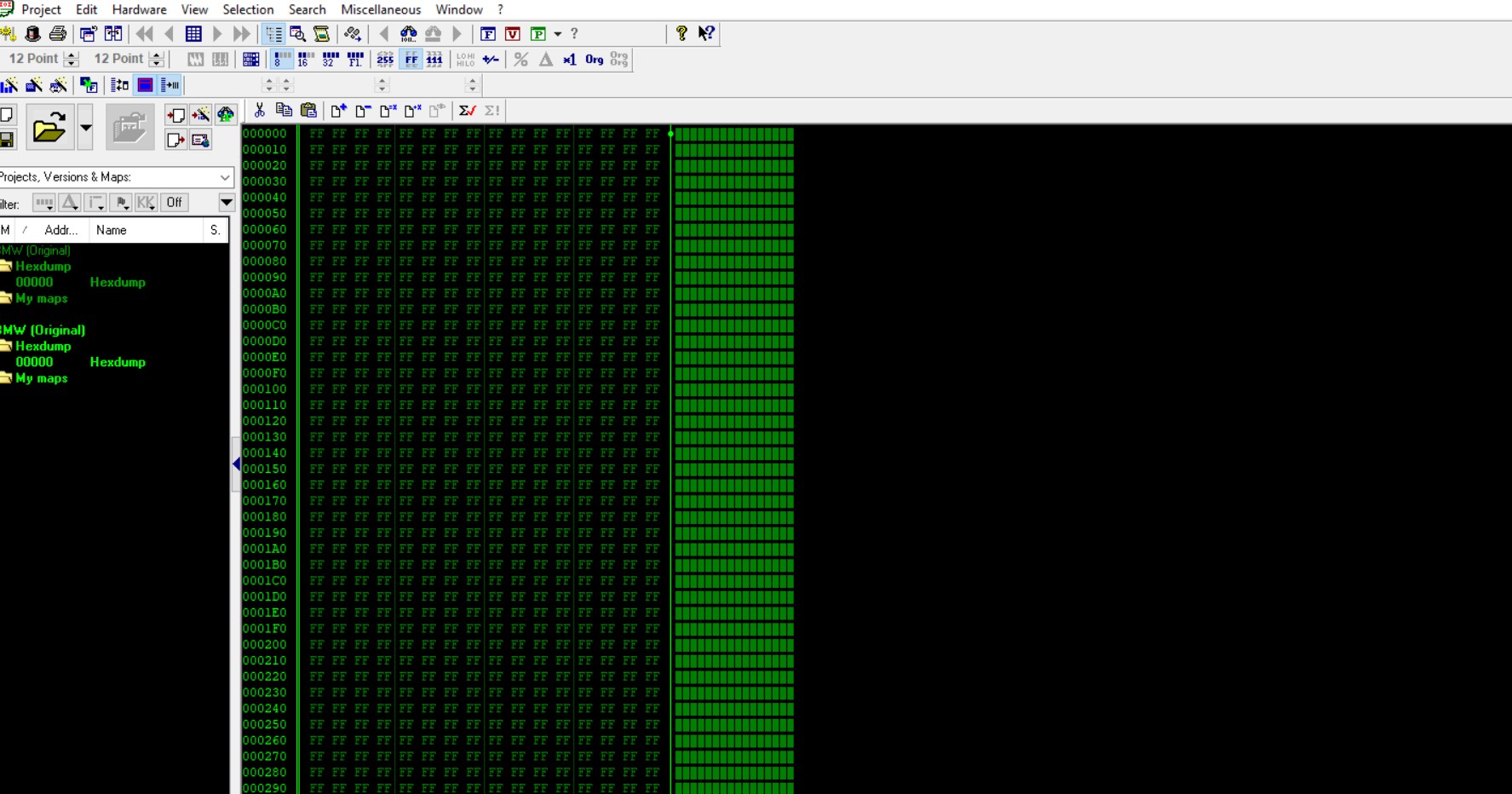Click the page-with-plus add icon
The width and height of the screenshot is (1512, 794).
(x=338, y=111)
